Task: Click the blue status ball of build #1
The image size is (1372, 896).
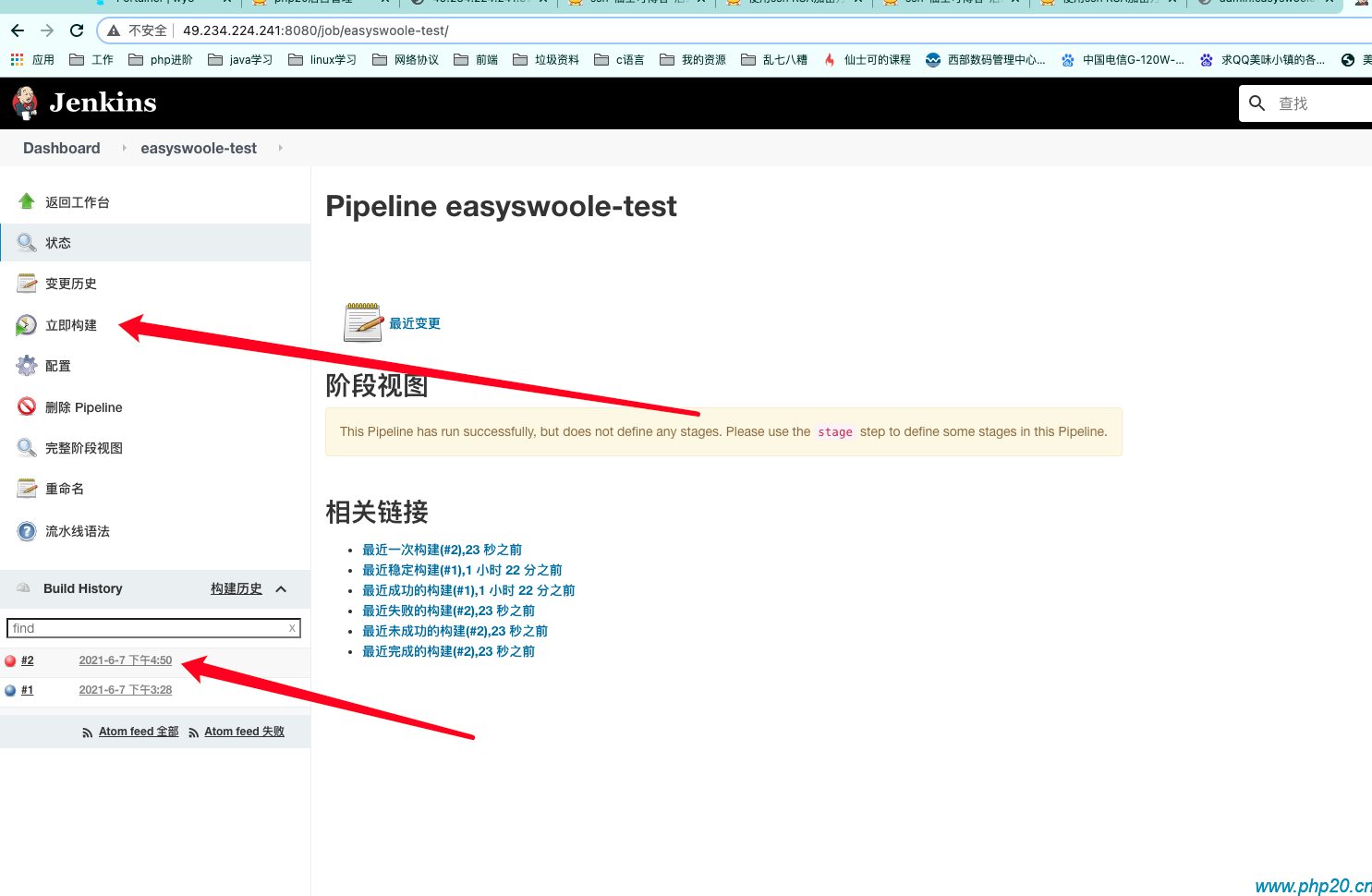Action: pyautogui.click(x=10, y=691)
